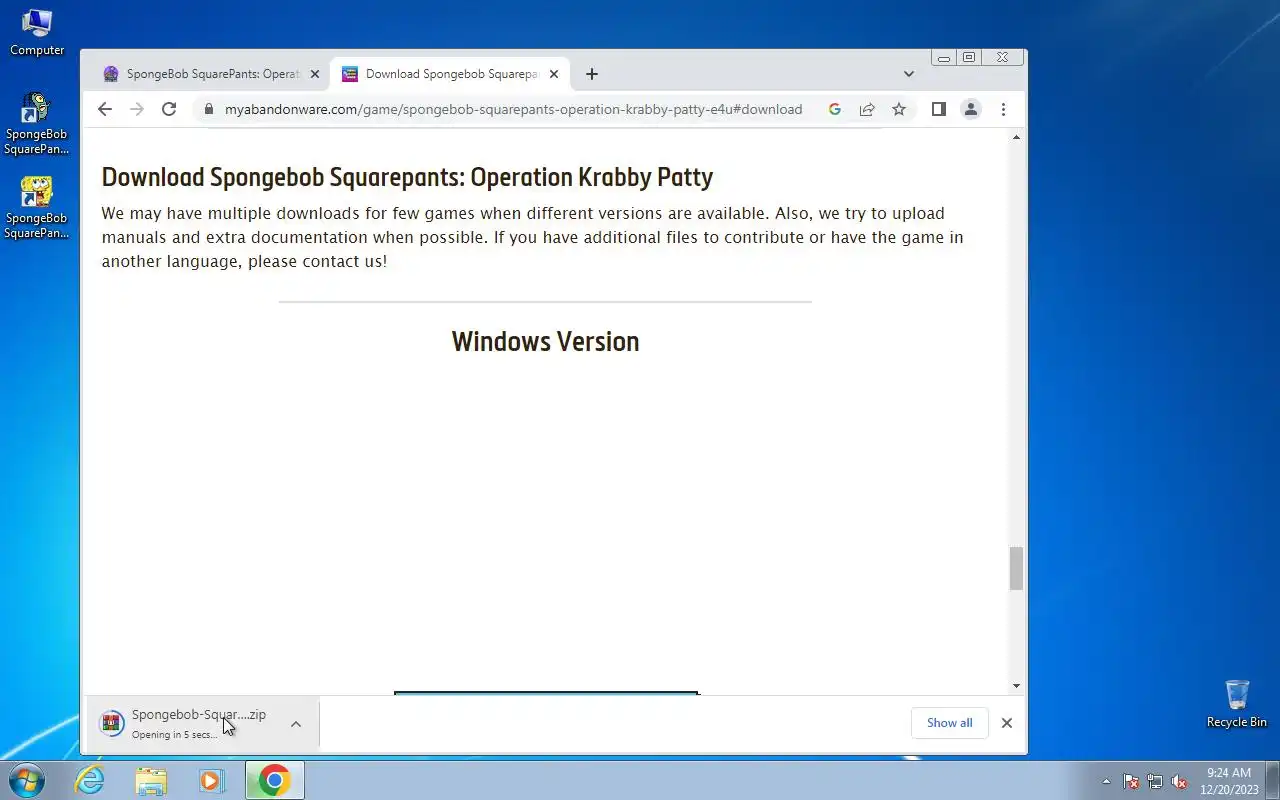The width and height of the screenshot is (1280, 800).
Task: Close the SpongeBob SquarePants: Operat... tab
Action: (x=315, y=74)
